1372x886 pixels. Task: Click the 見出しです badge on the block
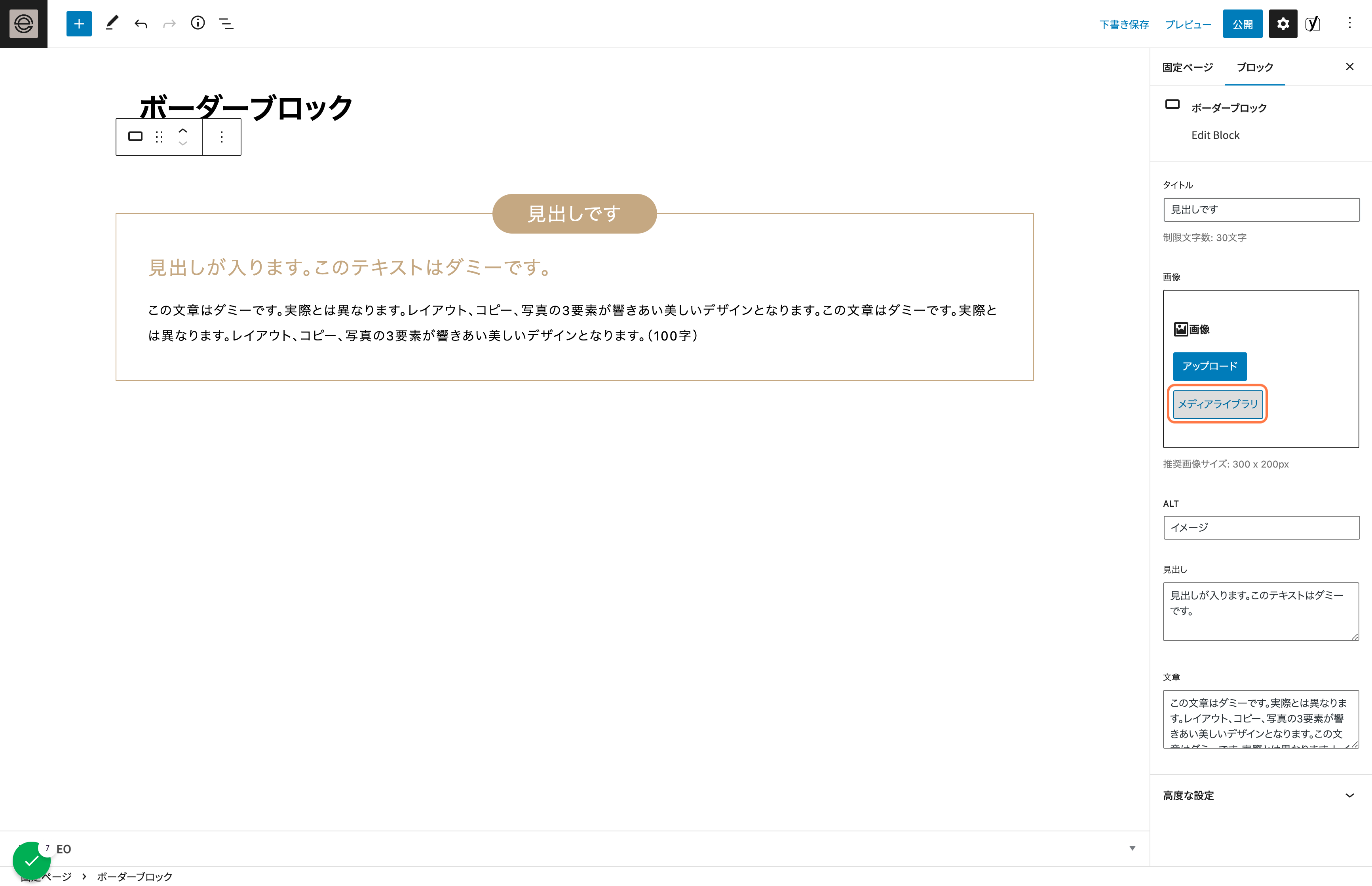pyautogui.click(x=574, y=213)
